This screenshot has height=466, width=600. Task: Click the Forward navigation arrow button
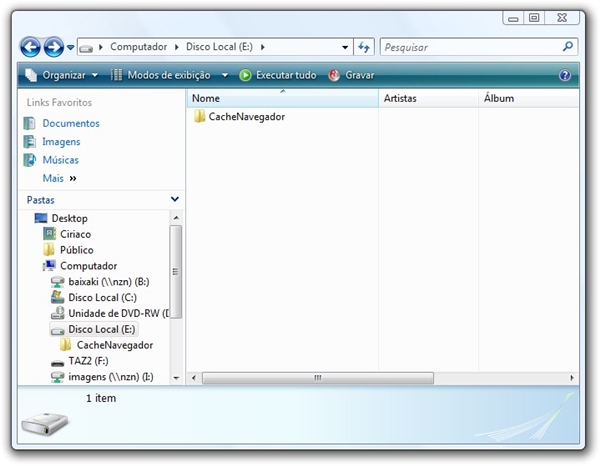(x=53, y=47)
